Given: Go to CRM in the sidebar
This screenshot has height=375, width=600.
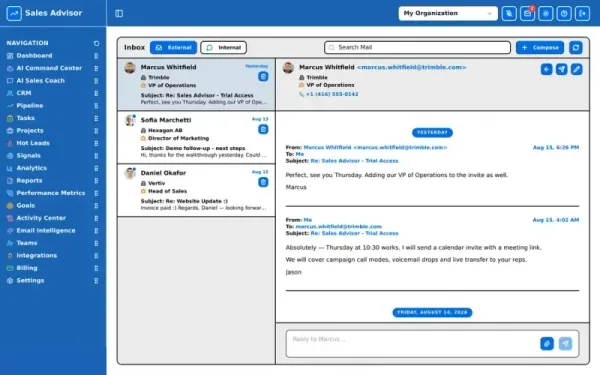Looking at the screenshot, I should click(x=23, y=93).
